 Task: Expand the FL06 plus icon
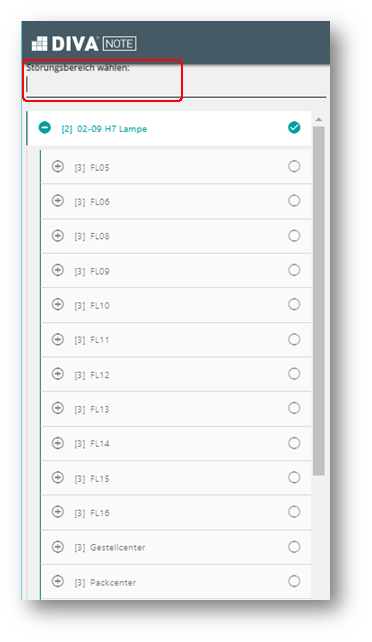click(x=58, y=201)
